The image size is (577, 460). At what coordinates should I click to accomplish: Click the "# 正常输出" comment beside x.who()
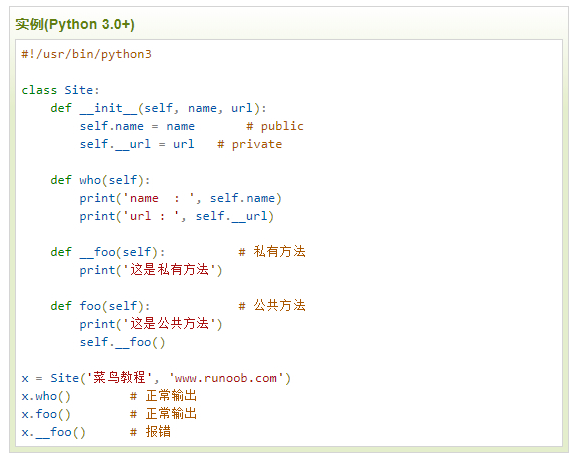(x=163, y=396)
